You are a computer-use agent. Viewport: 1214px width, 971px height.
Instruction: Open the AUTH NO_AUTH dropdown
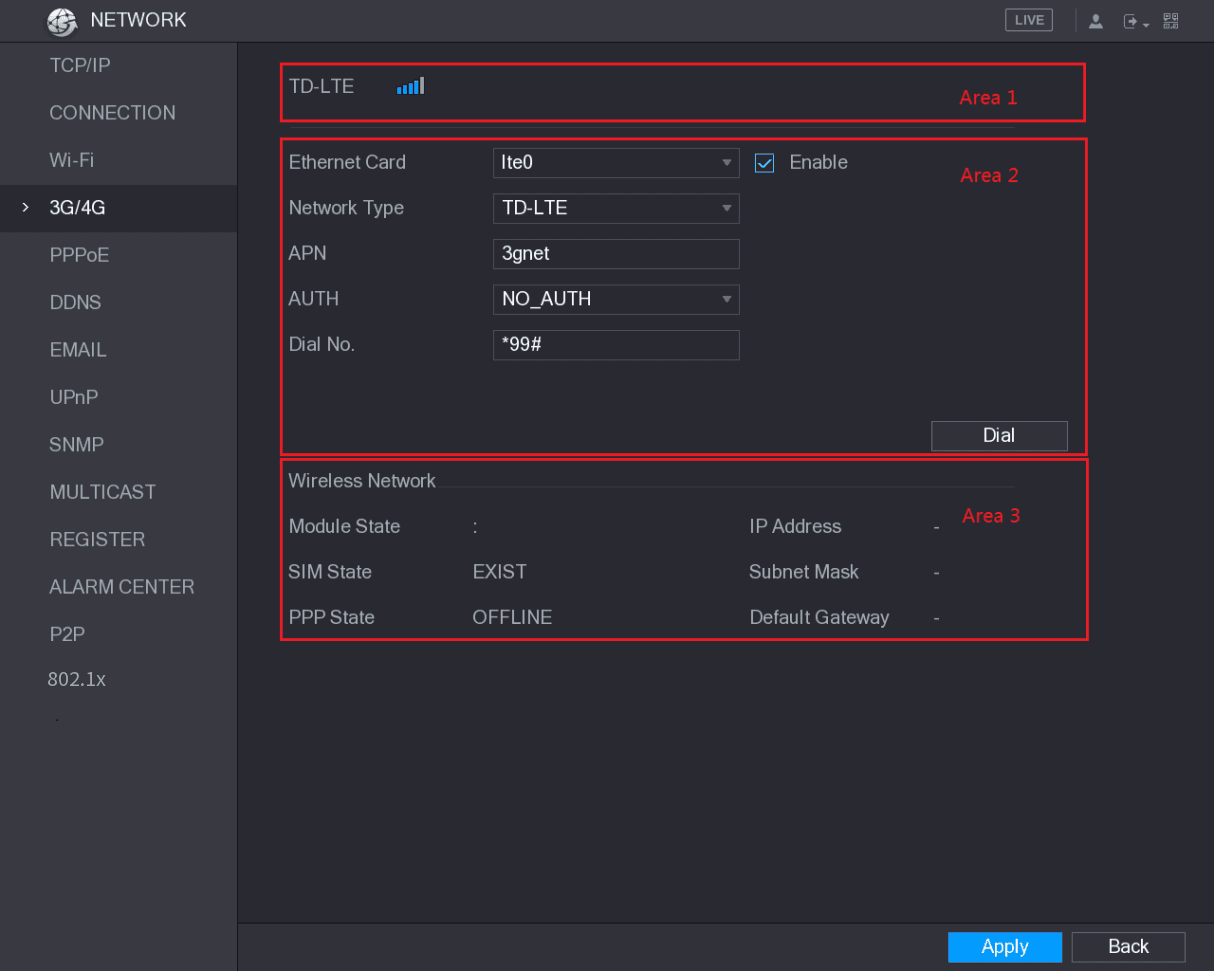616,299
